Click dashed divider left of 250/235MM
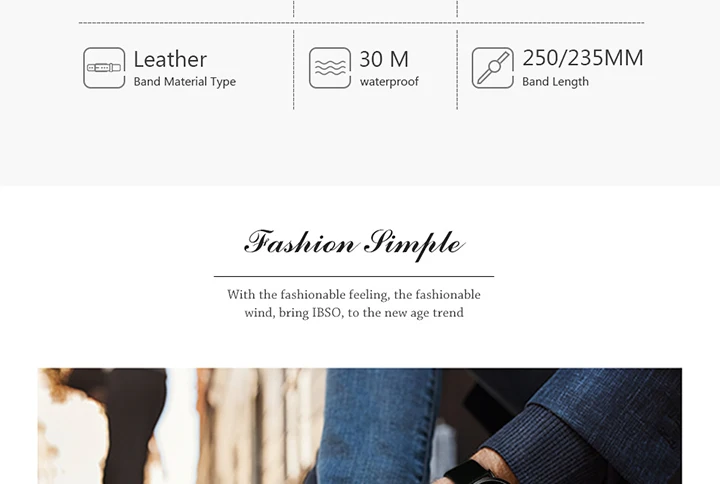This screenshot has width=720, height=484. pyautogui.click(x=457, y=70)
